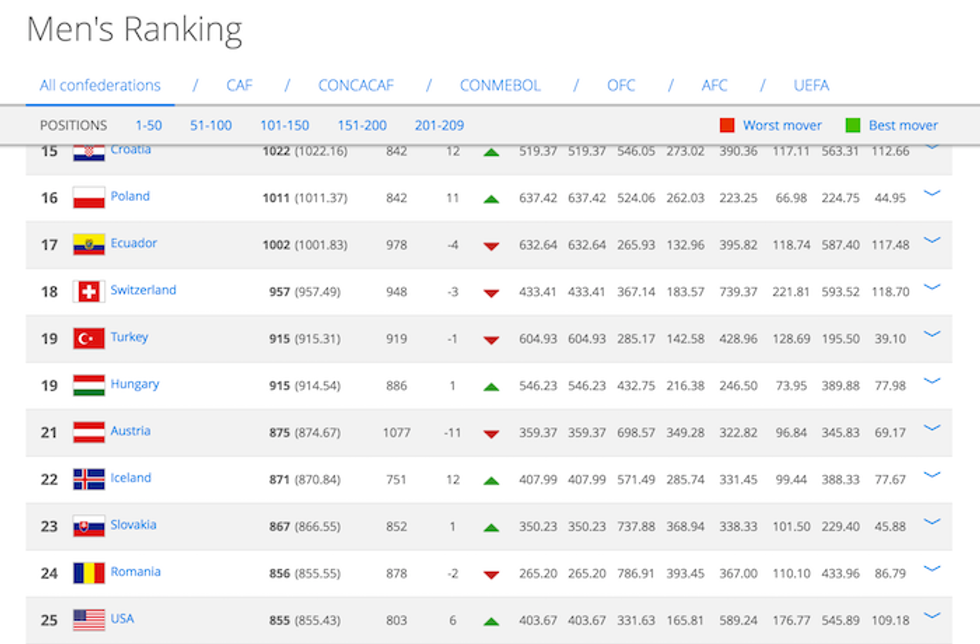Show positions 51-100
Screen dimensions: 980x644
click(x=211, y=126)
